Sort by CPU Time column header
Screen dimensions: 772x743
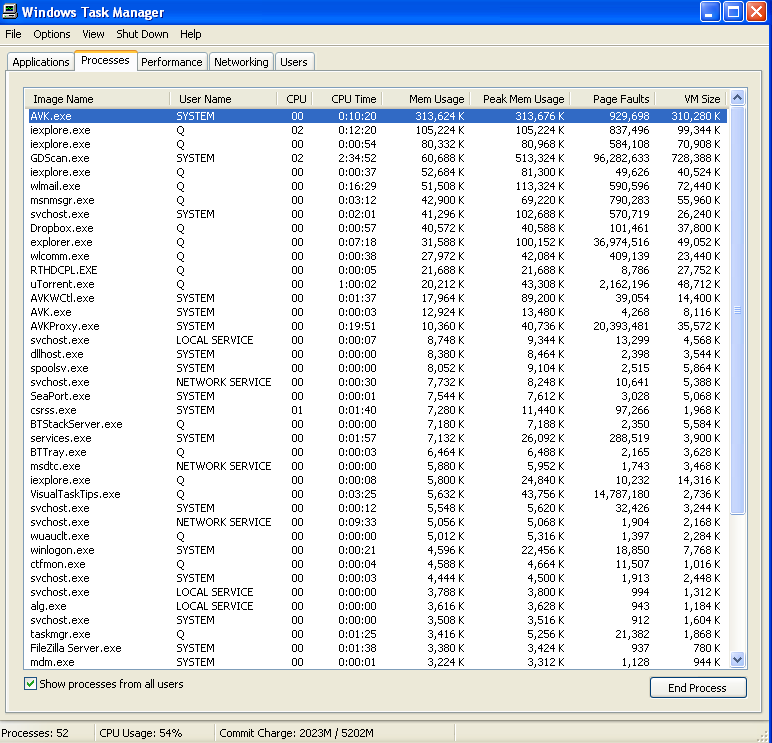[348, 99]
